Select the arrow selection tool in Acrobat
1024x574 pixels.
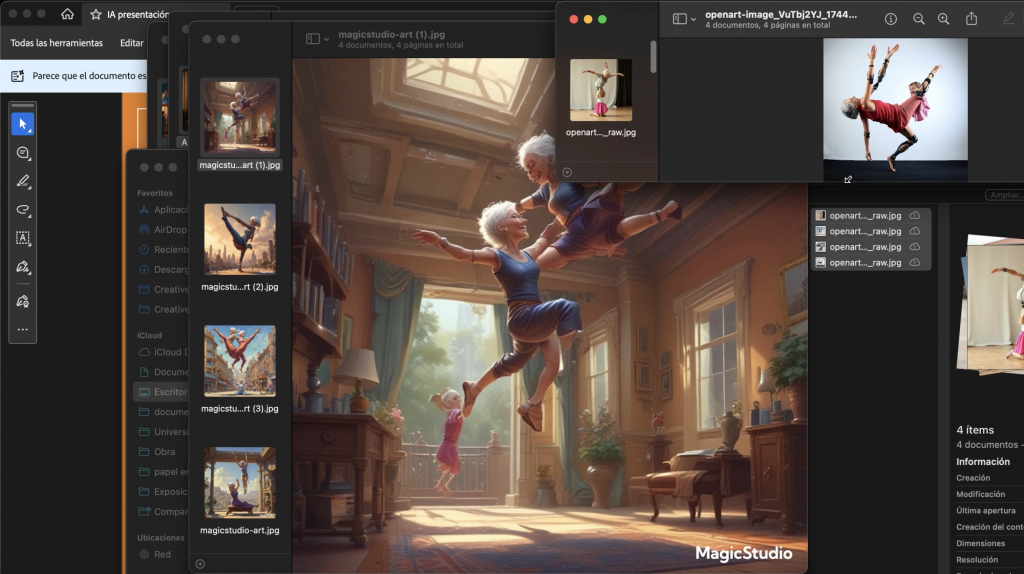[x=22, y=124]
